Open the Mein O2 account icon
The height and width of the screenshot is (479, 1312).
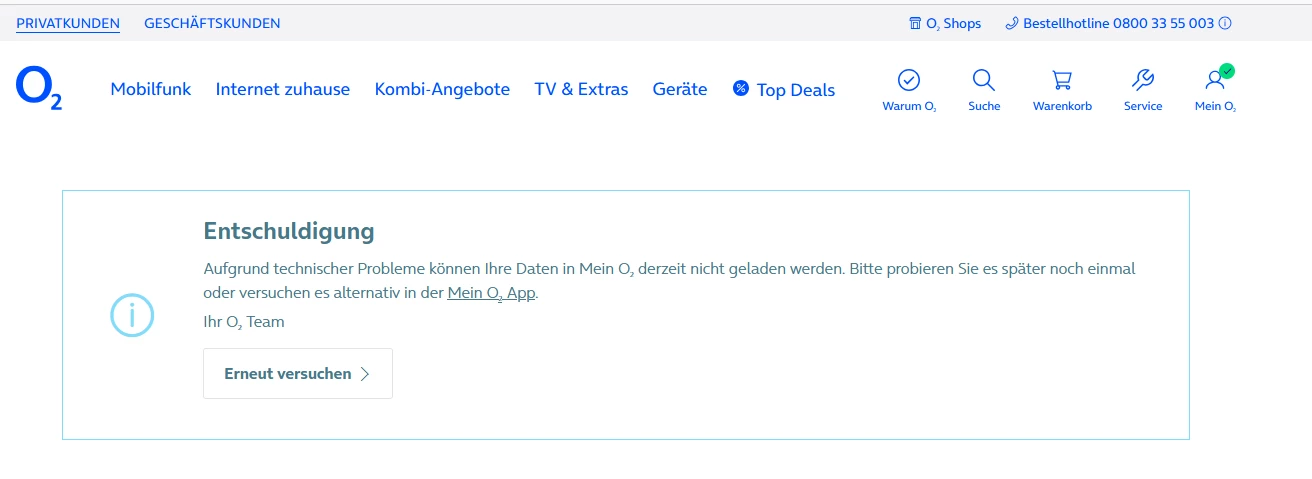pos(1215,81)
